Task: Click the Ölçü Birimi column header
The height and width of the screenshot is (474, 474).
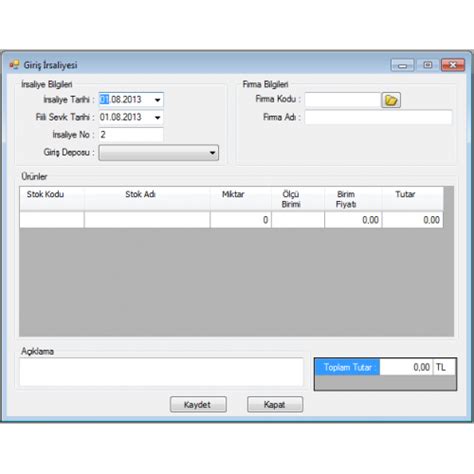Action: [298, 199]
